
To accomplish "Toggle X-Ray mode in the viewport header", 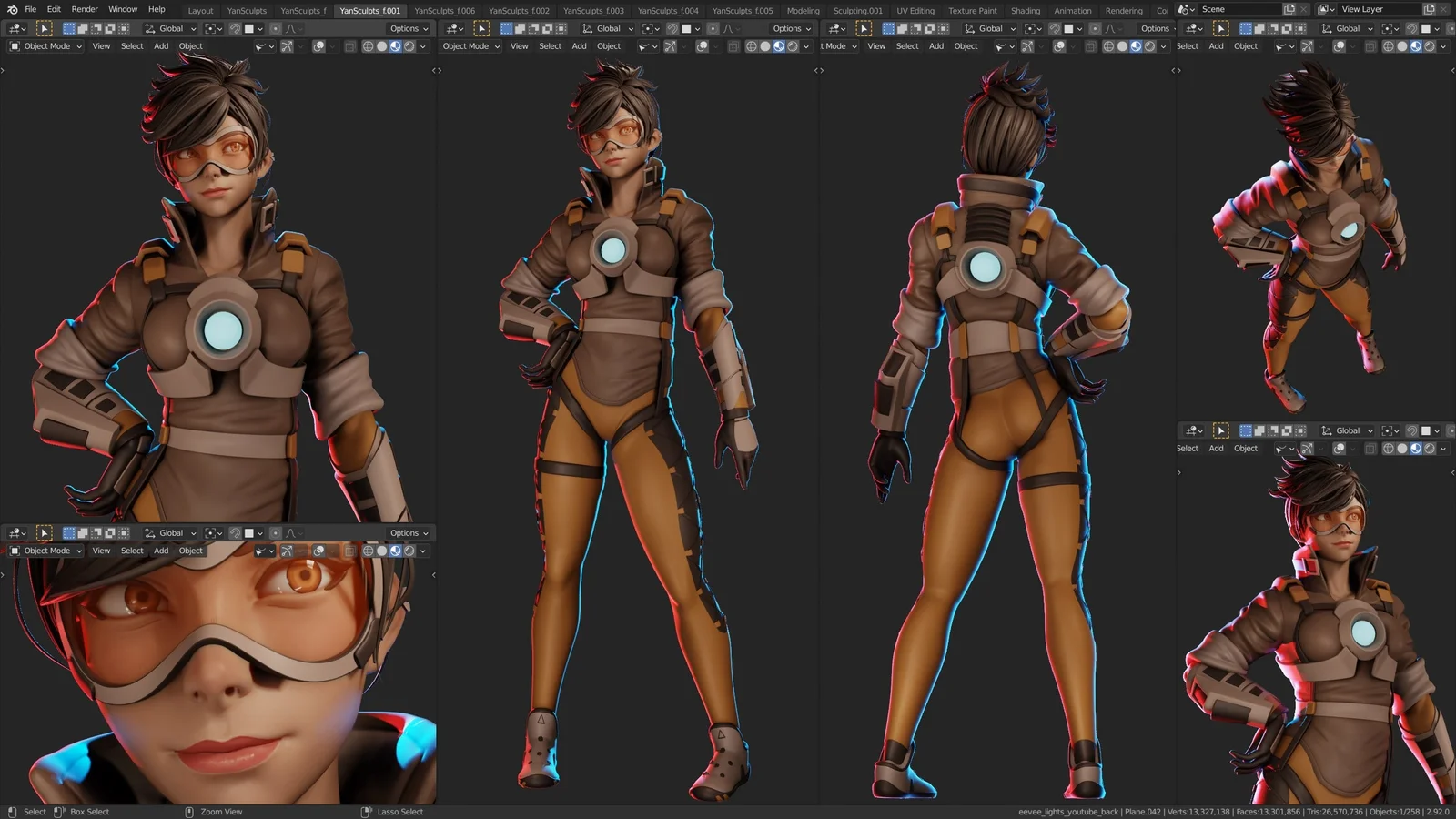I will click(x=350, y=45).
